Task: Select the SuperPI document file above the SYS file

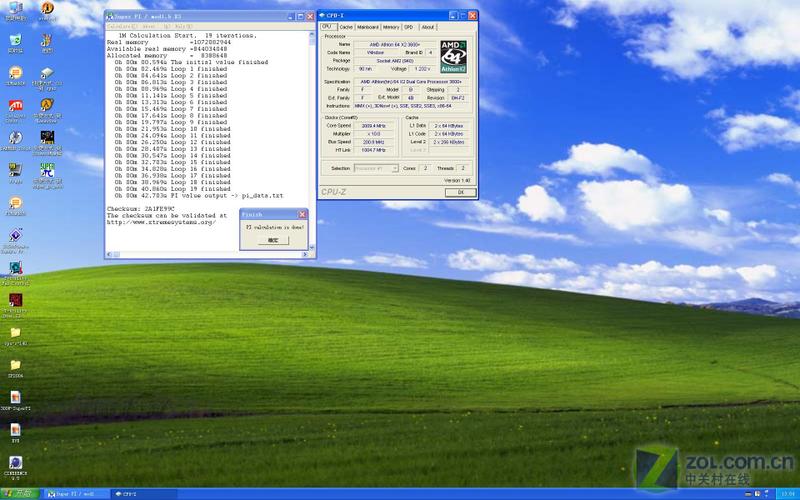Action: click(16, 397)
